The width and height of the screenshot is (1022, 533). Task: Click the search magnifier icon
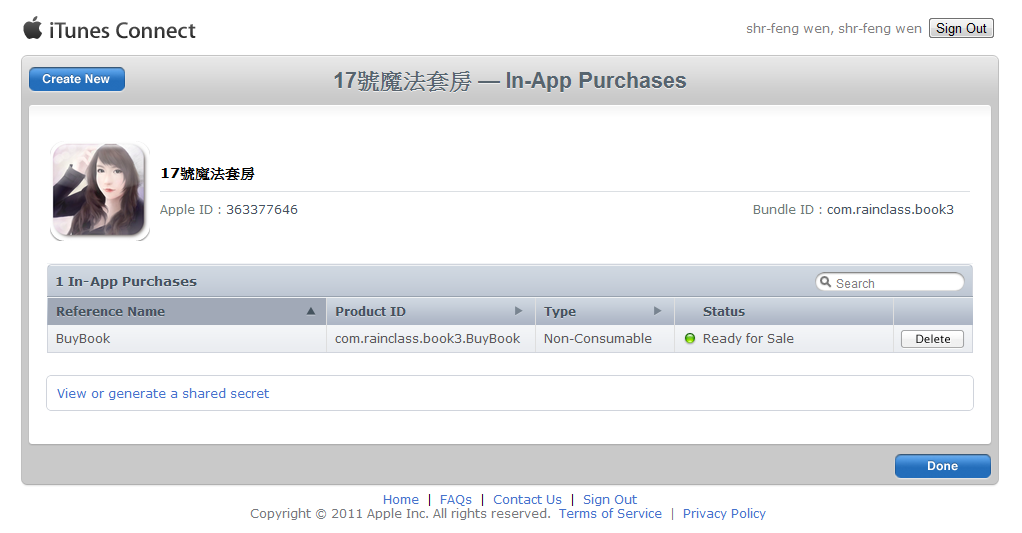coord(825,281)
